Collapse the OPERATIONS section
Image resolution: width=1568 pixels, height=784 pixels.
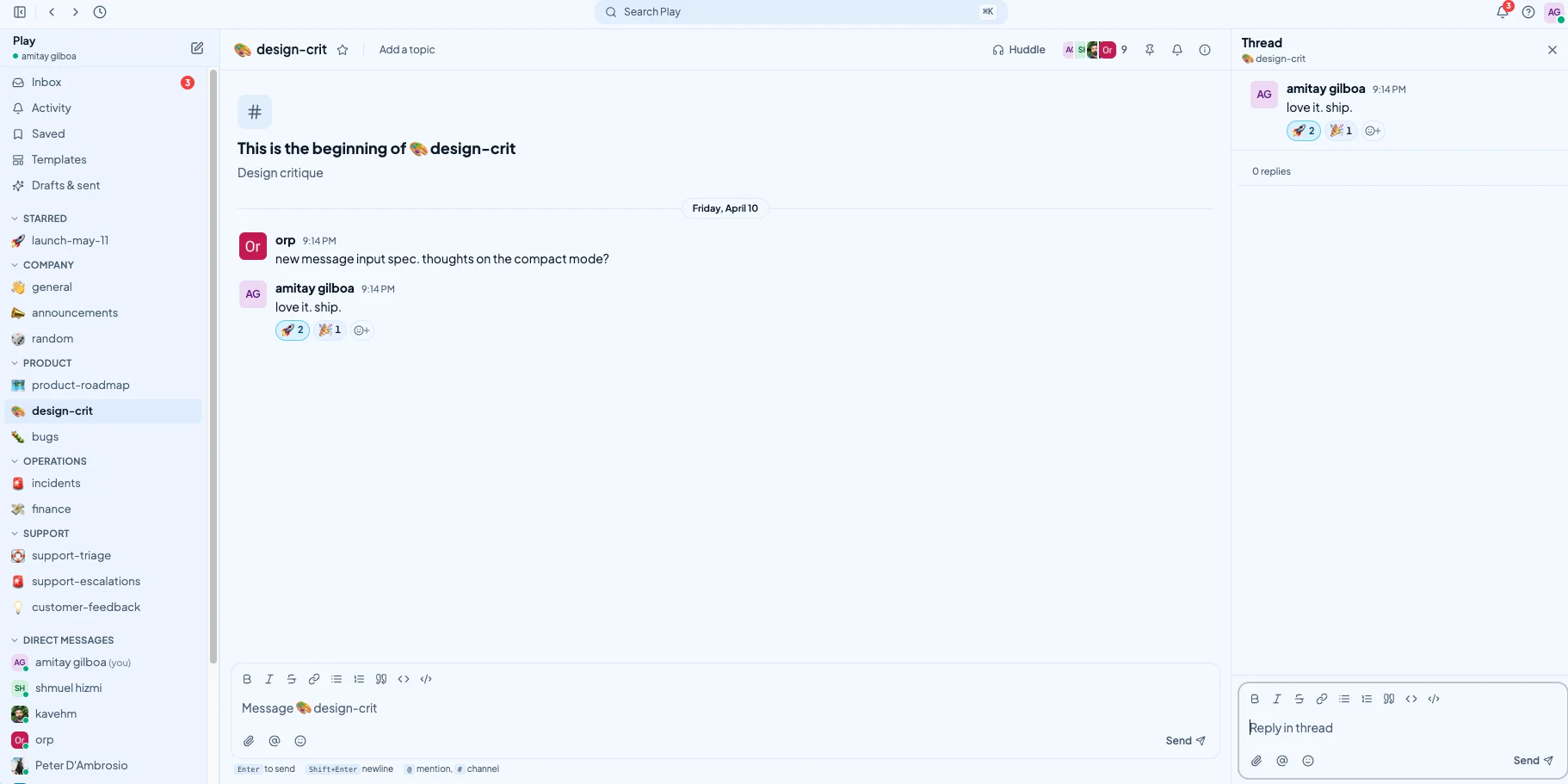pyautogui.click(x=48, y=461)
